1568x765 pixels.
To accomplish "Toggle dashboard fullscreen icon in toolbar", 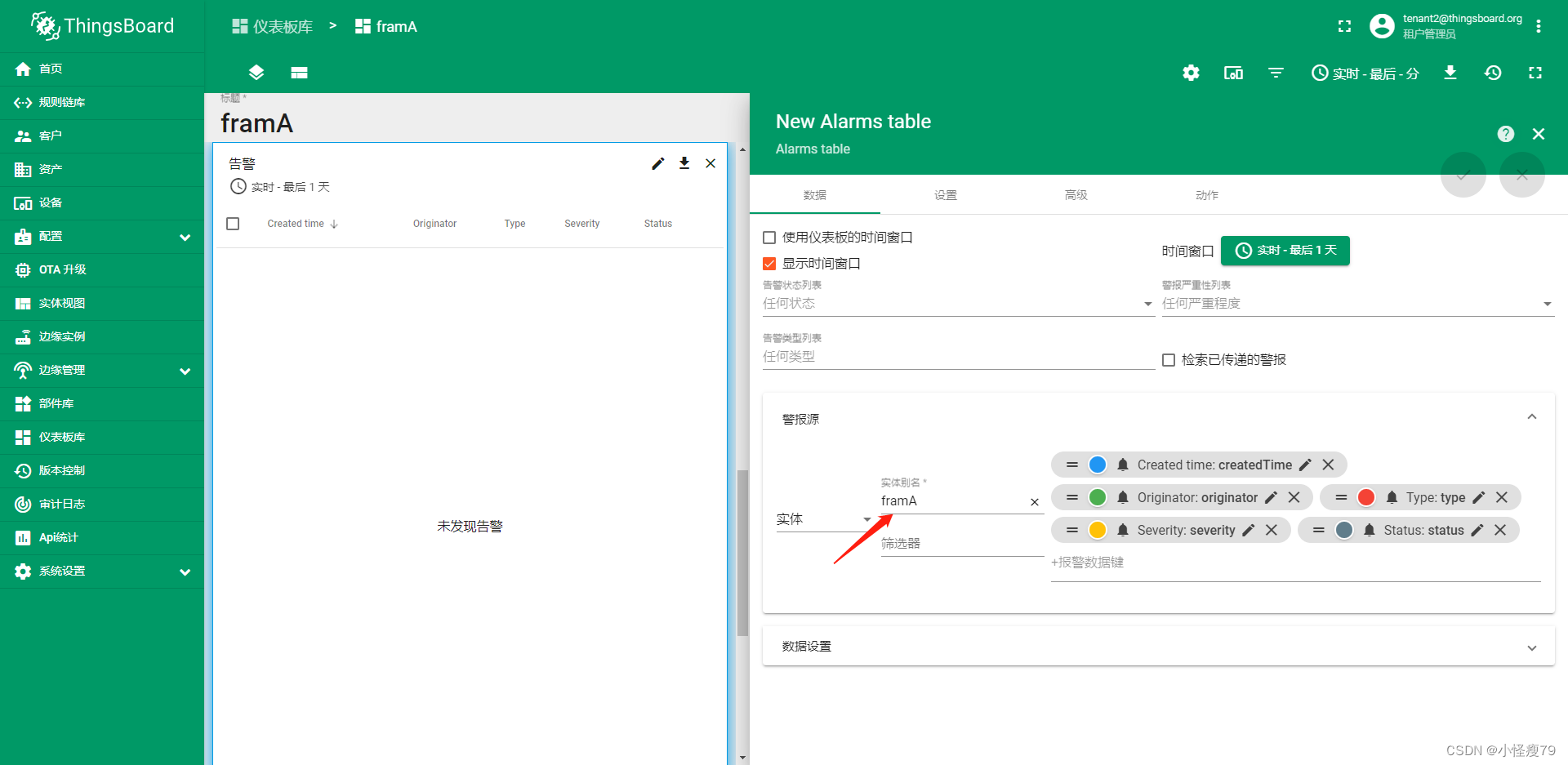I will [x=1535, y=73].
